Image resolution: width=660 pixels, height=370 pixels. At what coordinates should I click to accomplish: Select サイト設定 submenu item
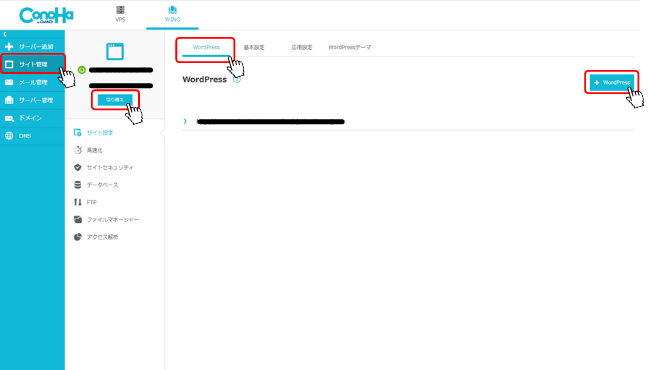pyautogui.click(x=99, y=133)
